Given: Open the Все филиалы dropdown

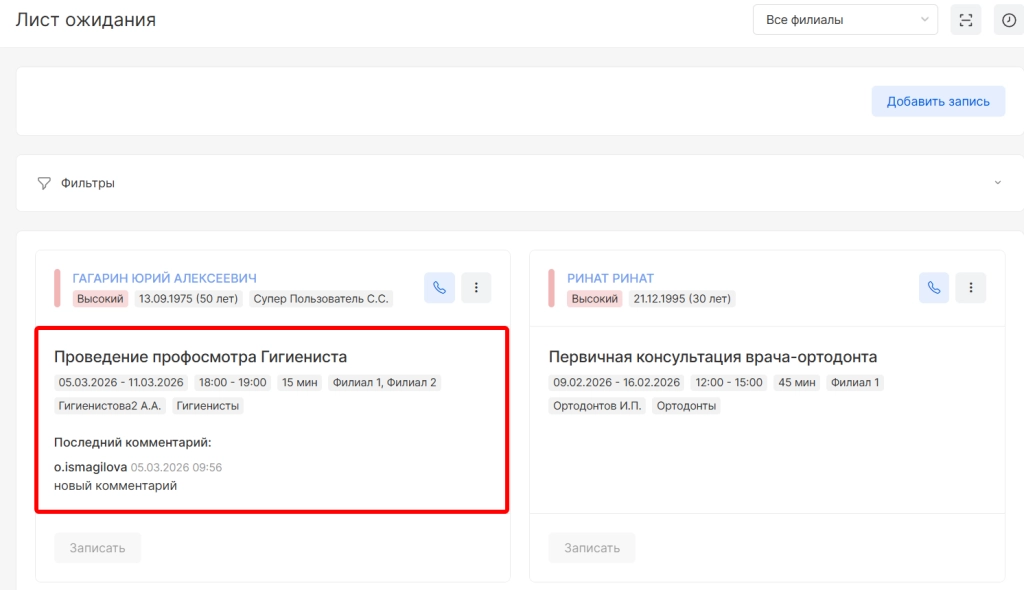Looking at the screenshot, I should click(x=845, y=20).
